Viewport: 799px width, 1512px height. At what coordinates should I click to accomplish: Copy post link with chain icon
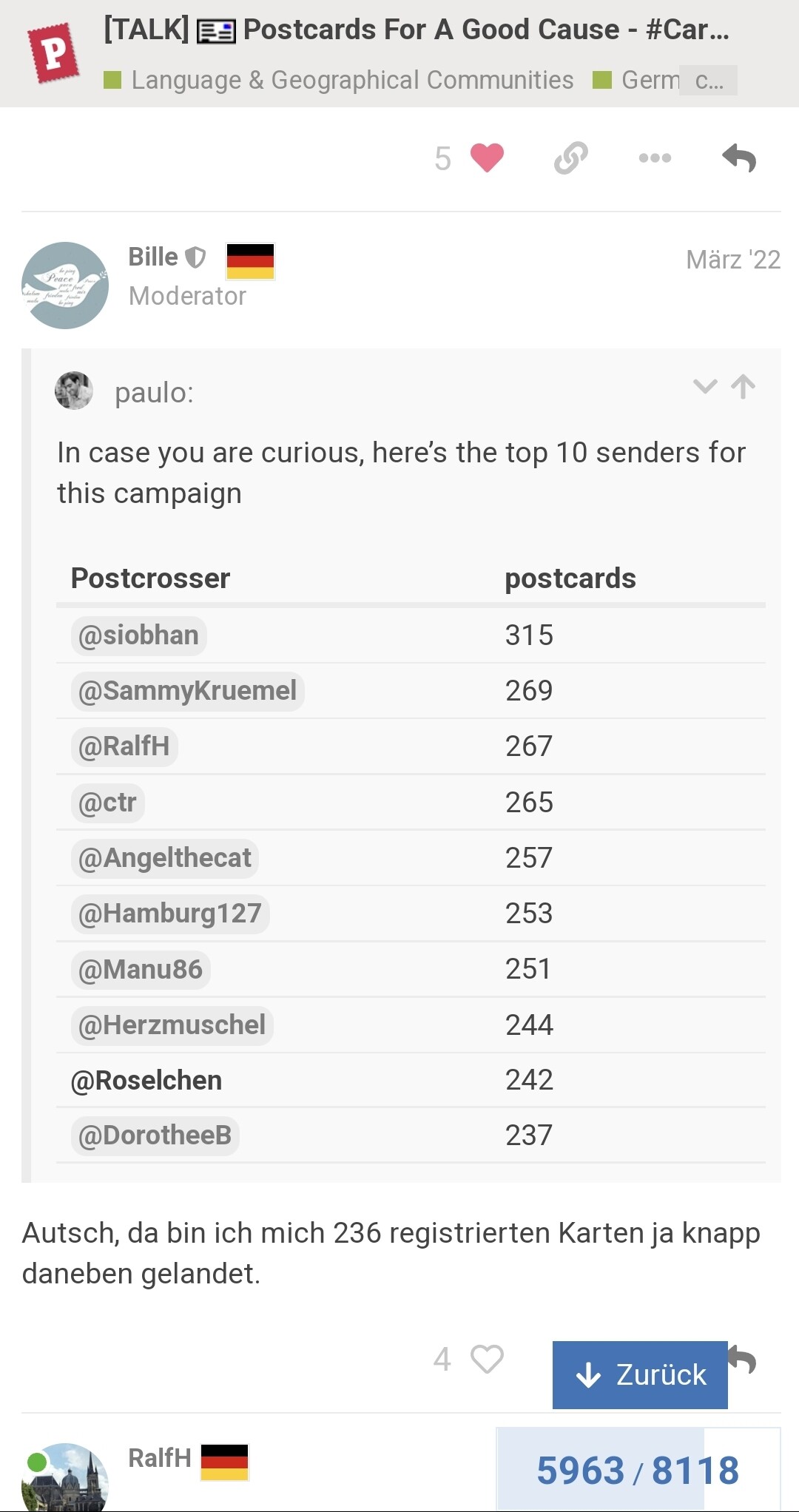pos(570,158)
